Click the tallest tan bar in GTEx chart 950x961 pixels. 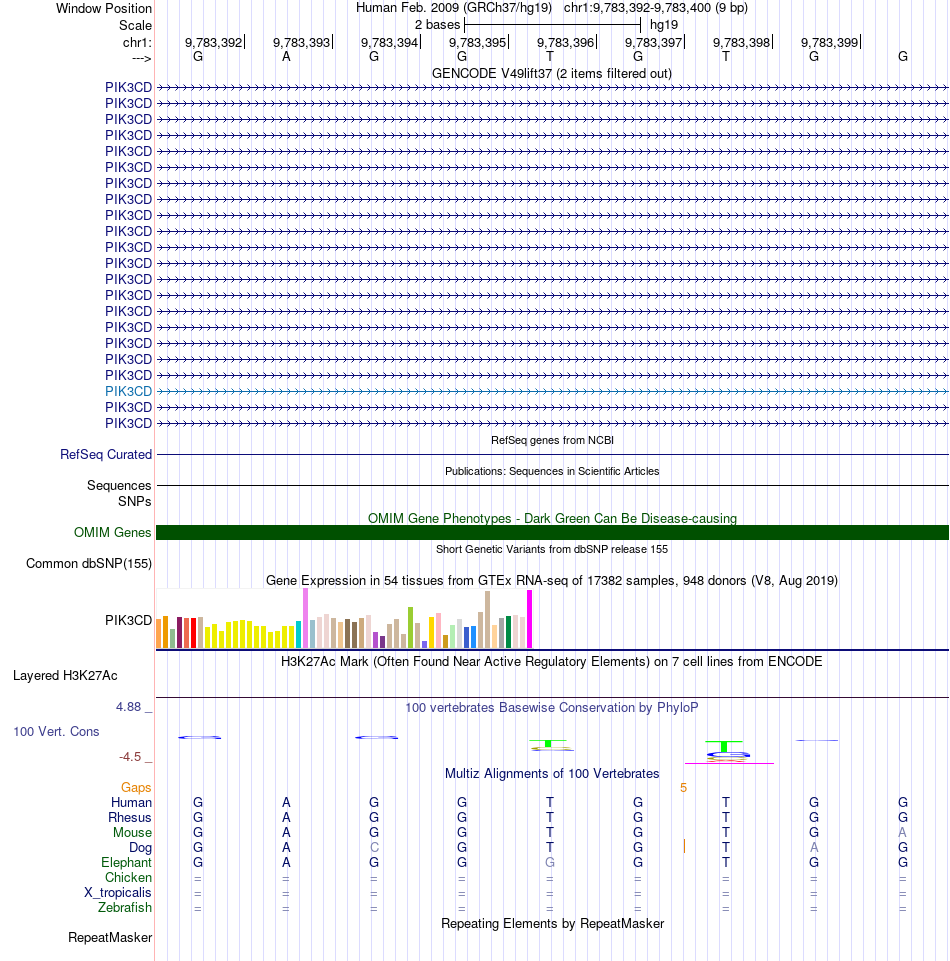pos(487,620)
